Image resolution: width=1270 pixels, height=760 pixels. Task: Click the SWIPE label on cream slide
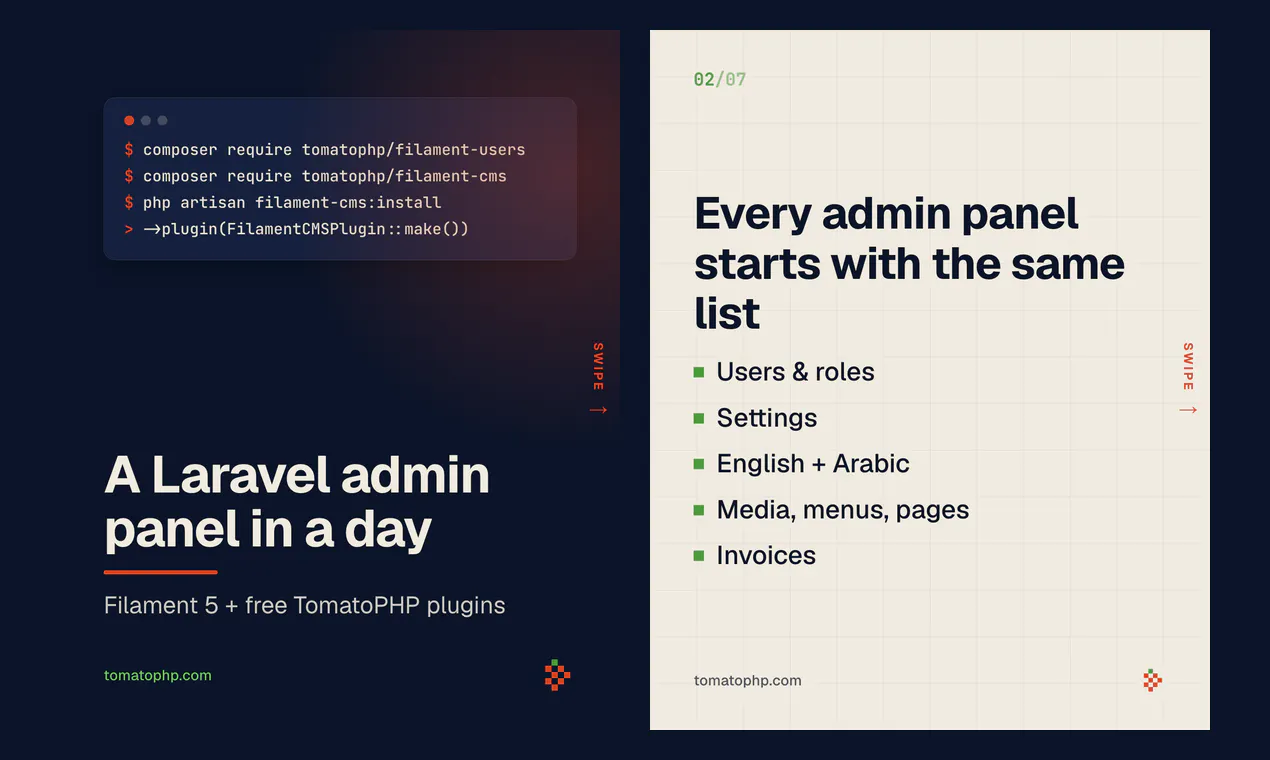1188,367
